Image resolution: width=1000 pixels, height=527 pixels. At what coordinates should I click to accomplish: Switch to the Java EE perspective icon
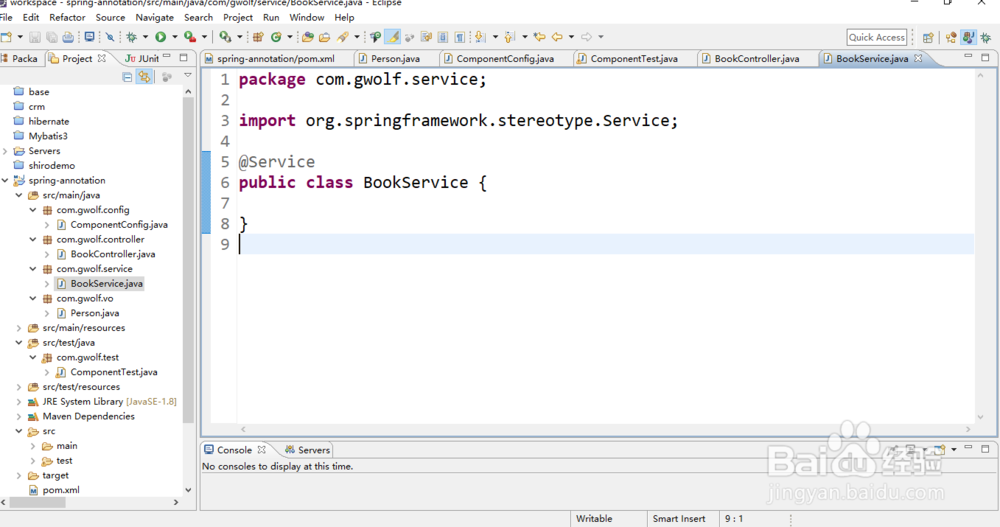[951, 38]
